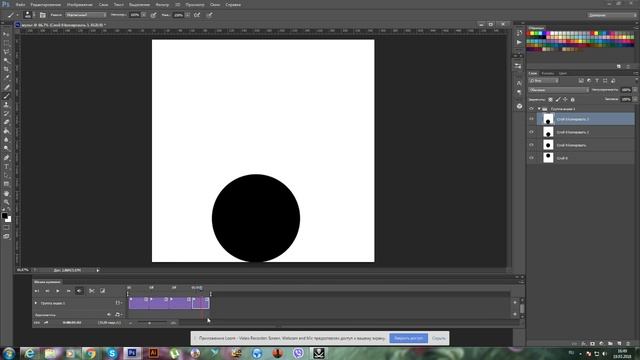This screenshot has width=640, height=360.
Task: Open the Редактирование menu
Action: point(46,4)
